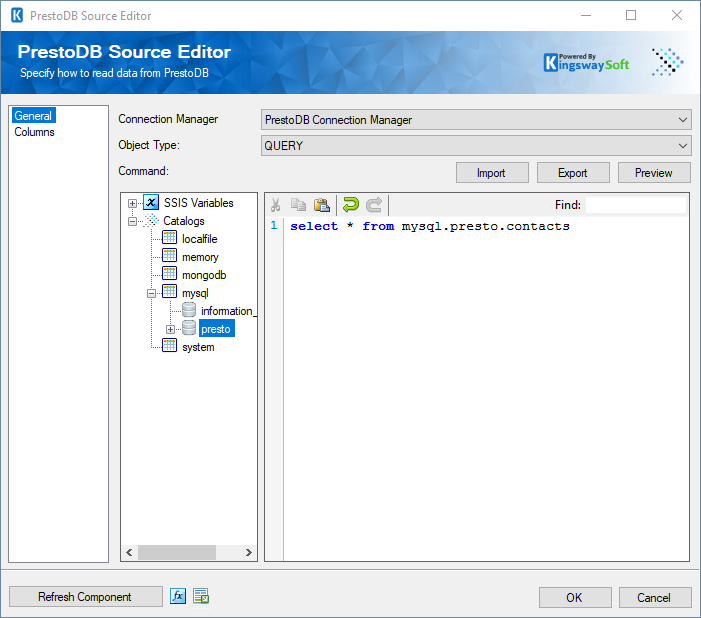Click the Cancel button

(655, 597)
